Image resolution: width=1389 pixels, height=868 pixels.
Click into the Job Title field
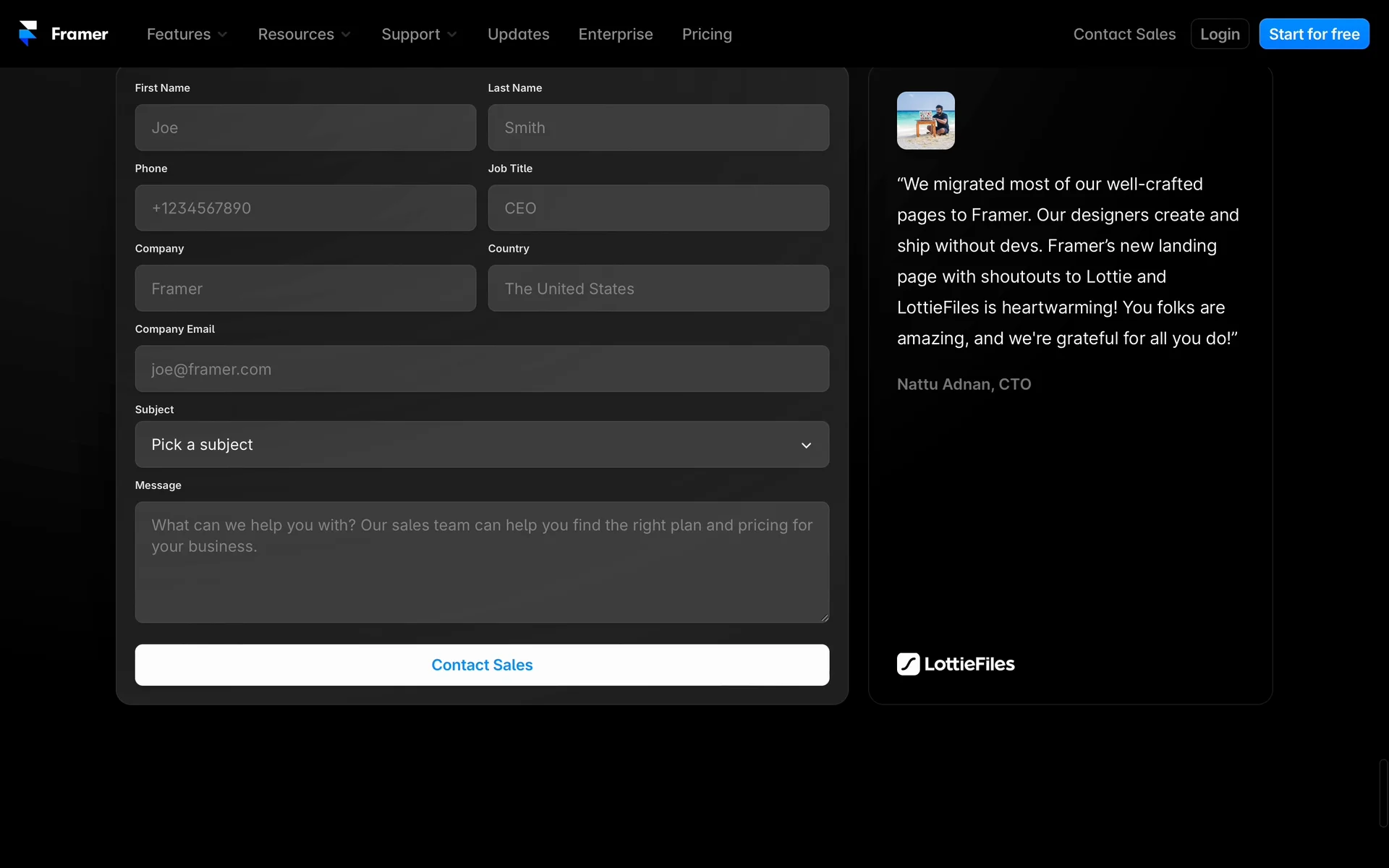click(x=658, y=208)
